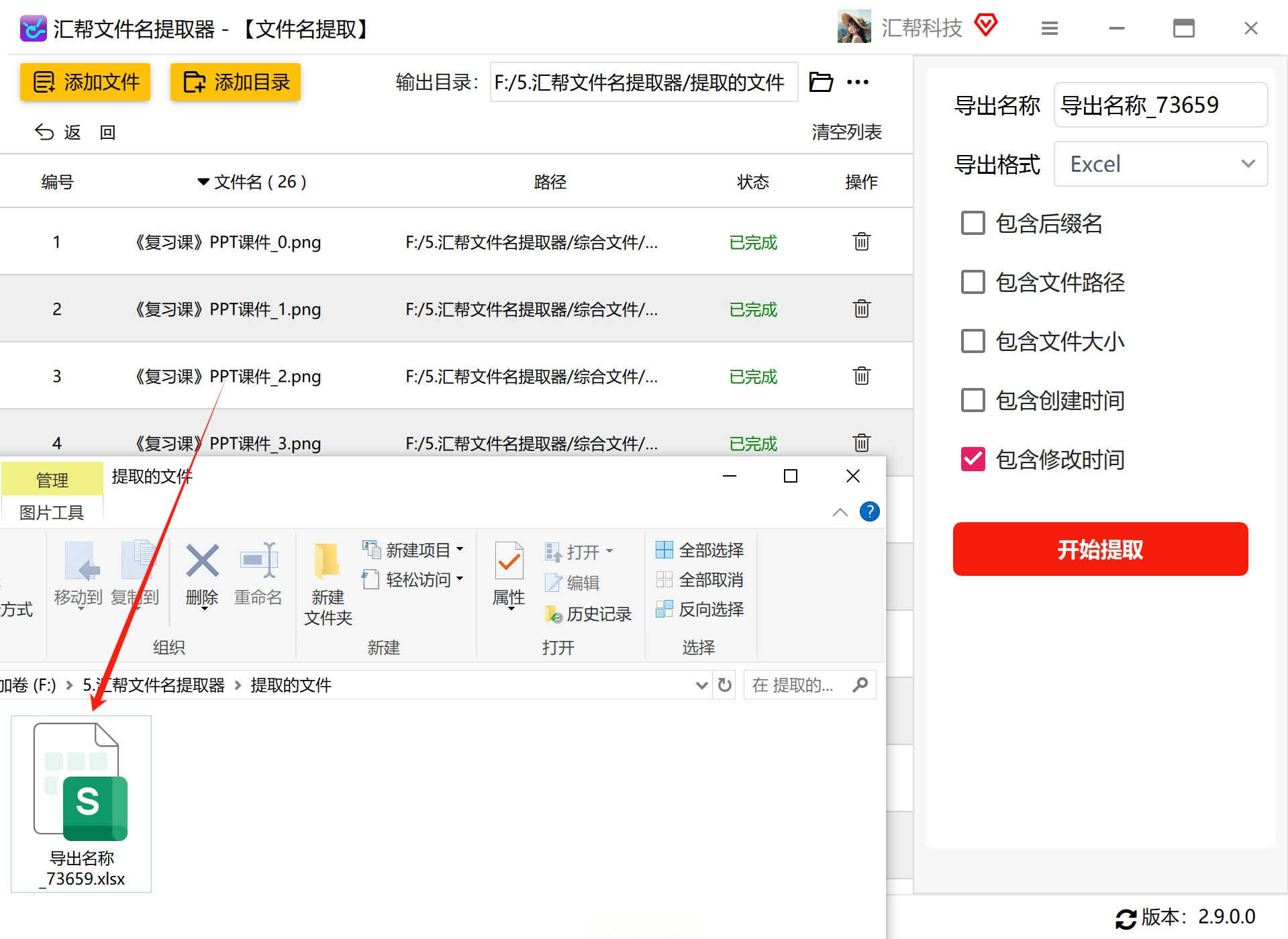1288x939 pixels.
Task: Delete row 3 using its trash icon
Action: click(x=861, y=376)
